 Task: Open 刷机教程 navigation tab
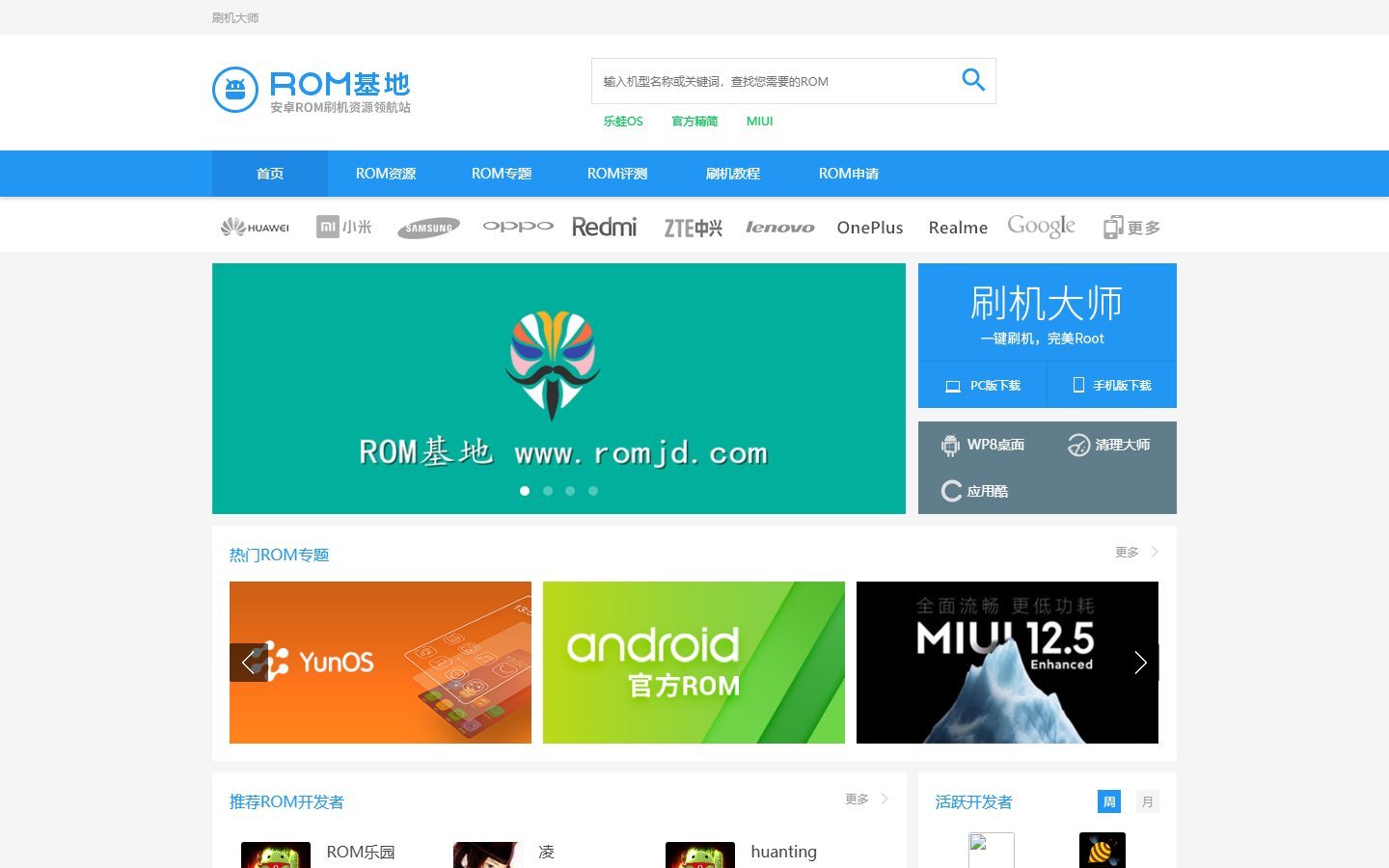(733, 174)
